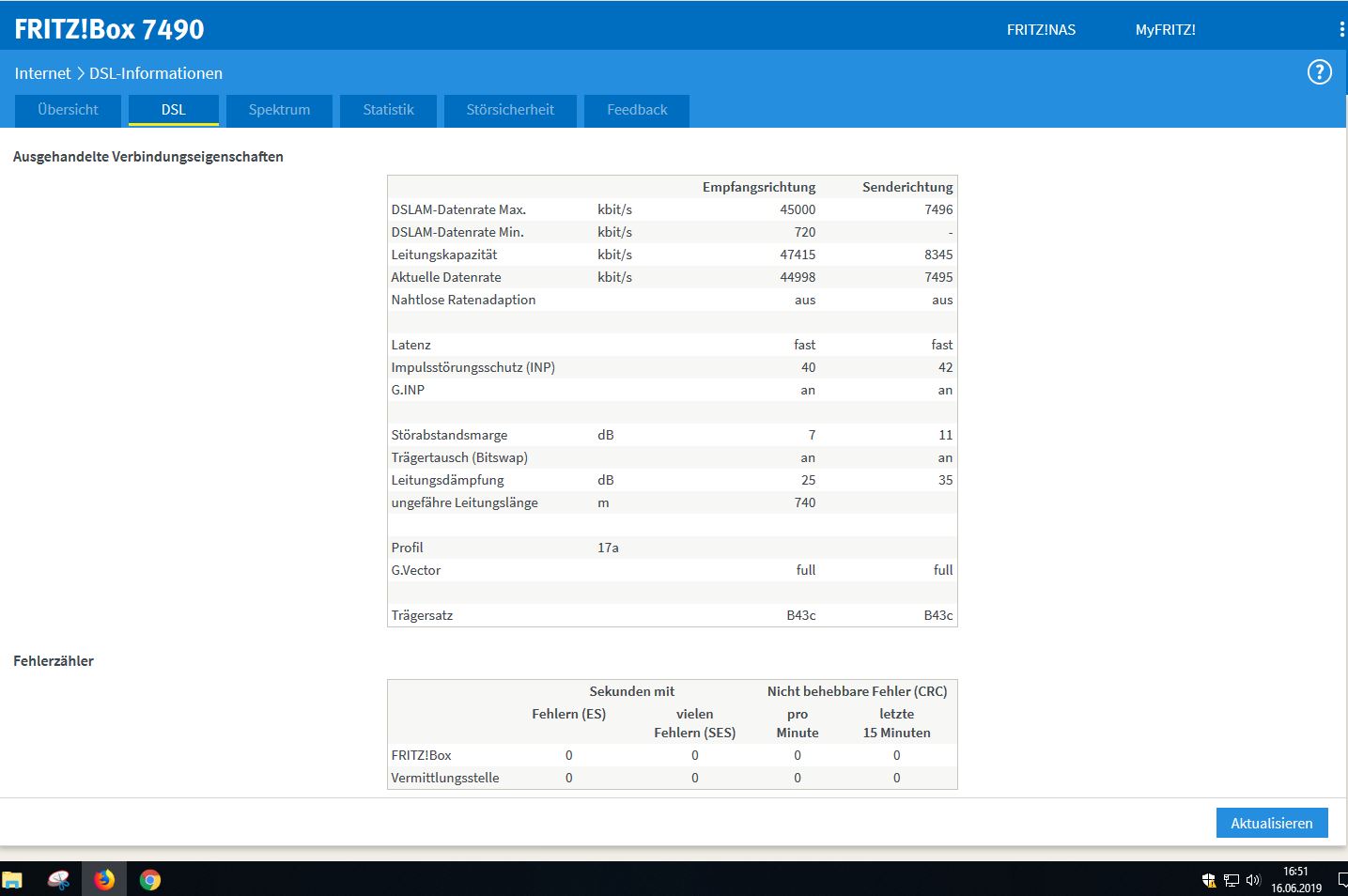Go to the Störsicherheit tab

click(510, 110)
